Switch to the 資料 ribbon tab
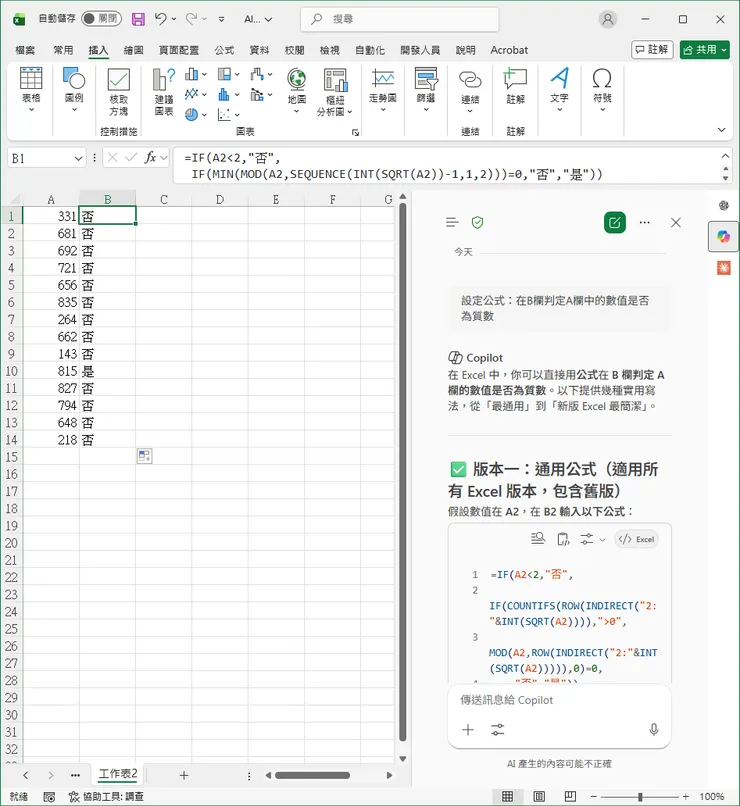Image resolution: width=740 pixels, height=806 pixels. point(259,50)
